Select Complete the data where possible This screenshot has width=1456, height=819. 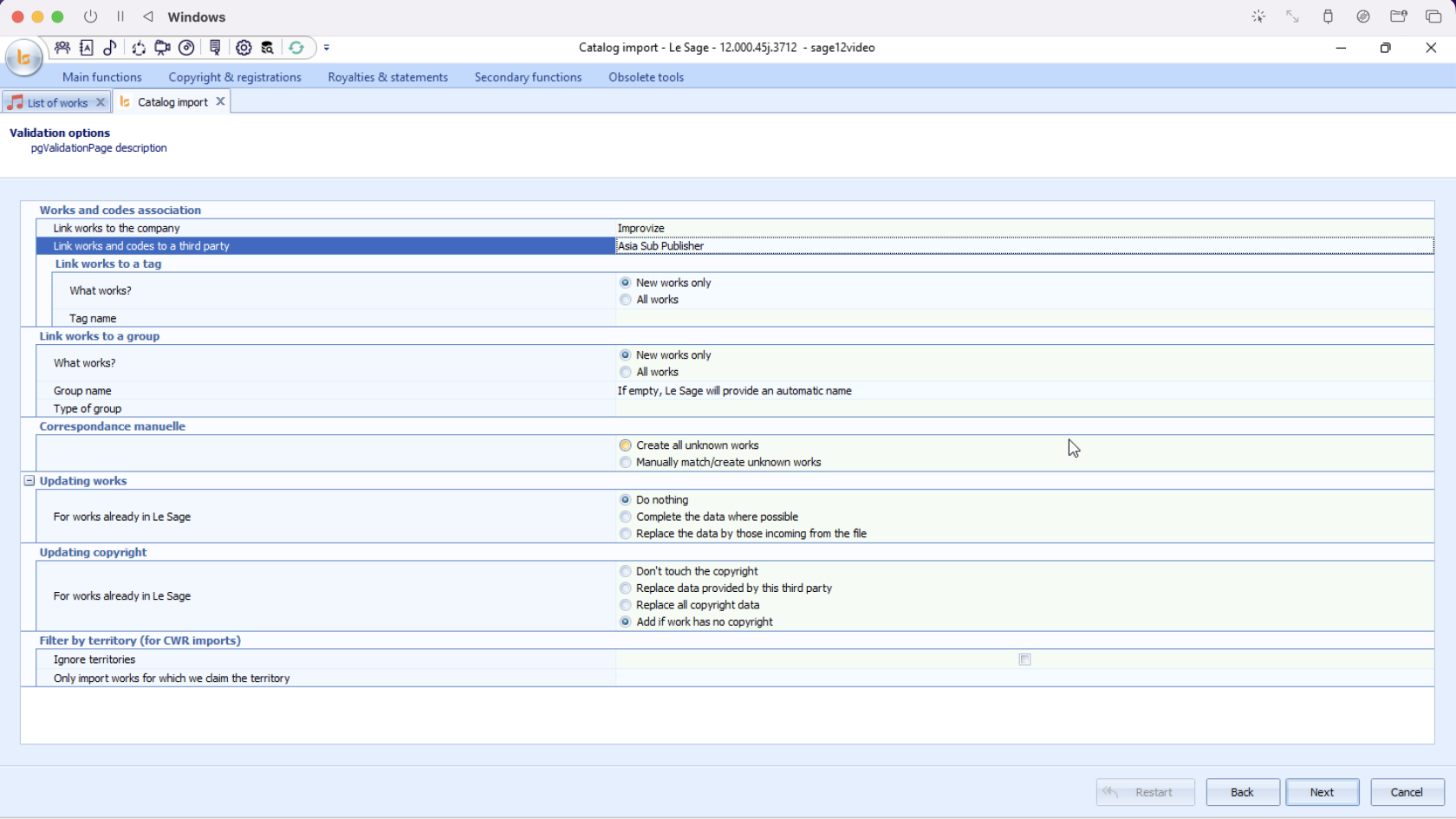point(709,517)
